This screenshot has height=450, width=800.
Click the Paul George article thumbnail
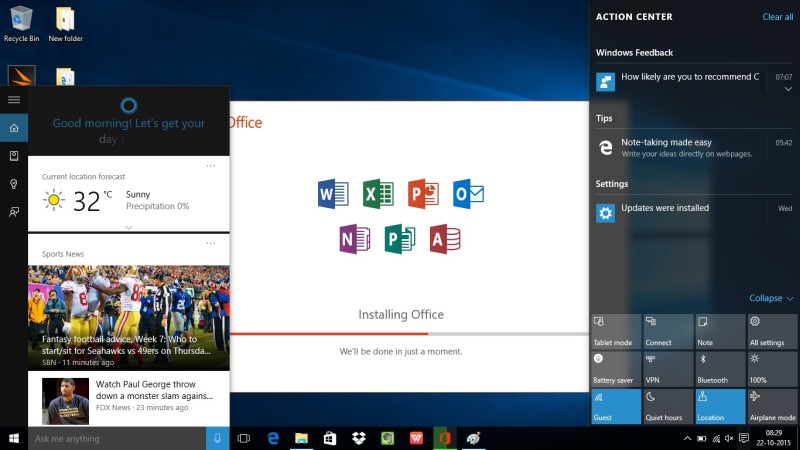65,401
